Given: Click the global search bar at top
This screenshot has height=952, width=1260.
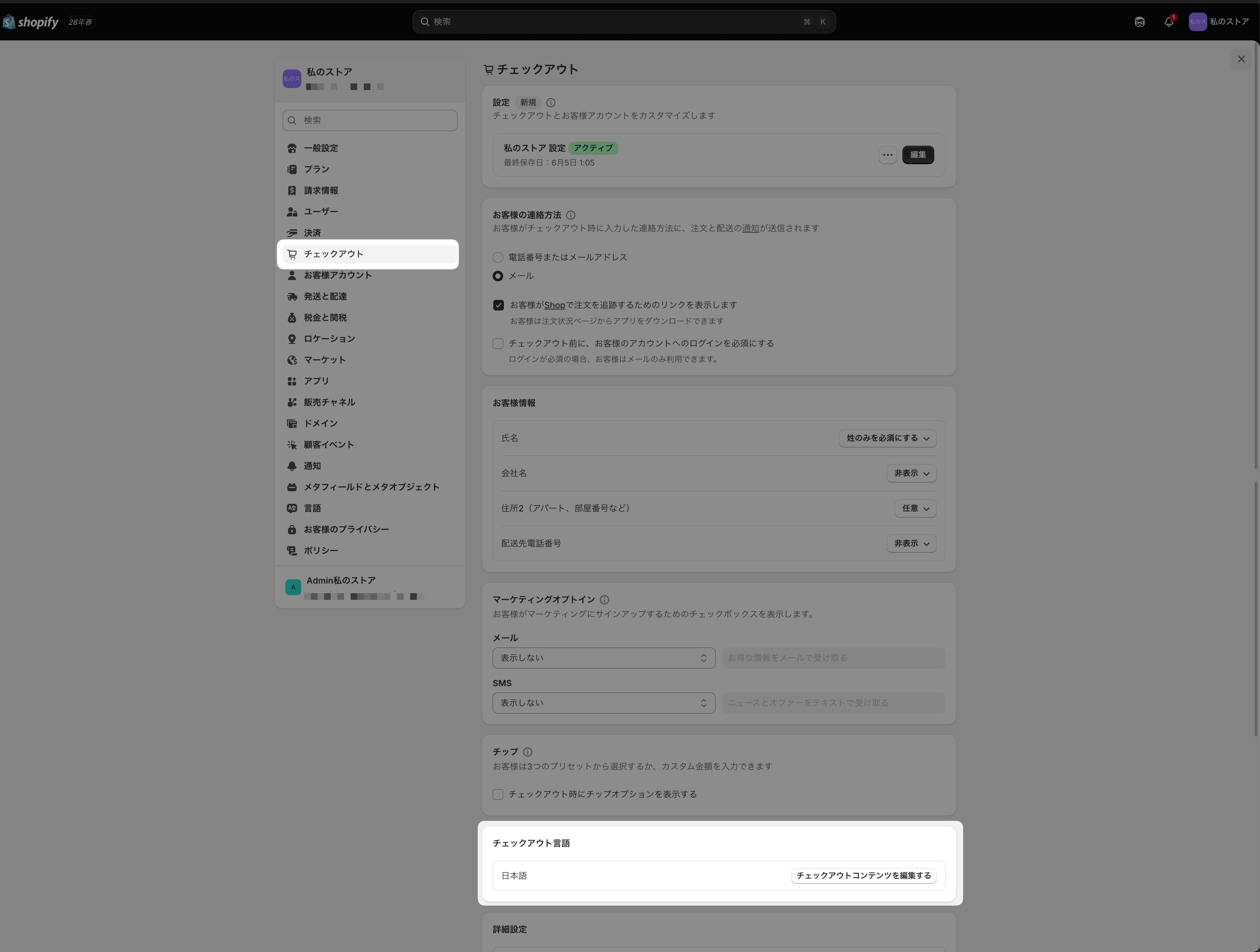Looking at the screenshot, I should tap(624, 22).
